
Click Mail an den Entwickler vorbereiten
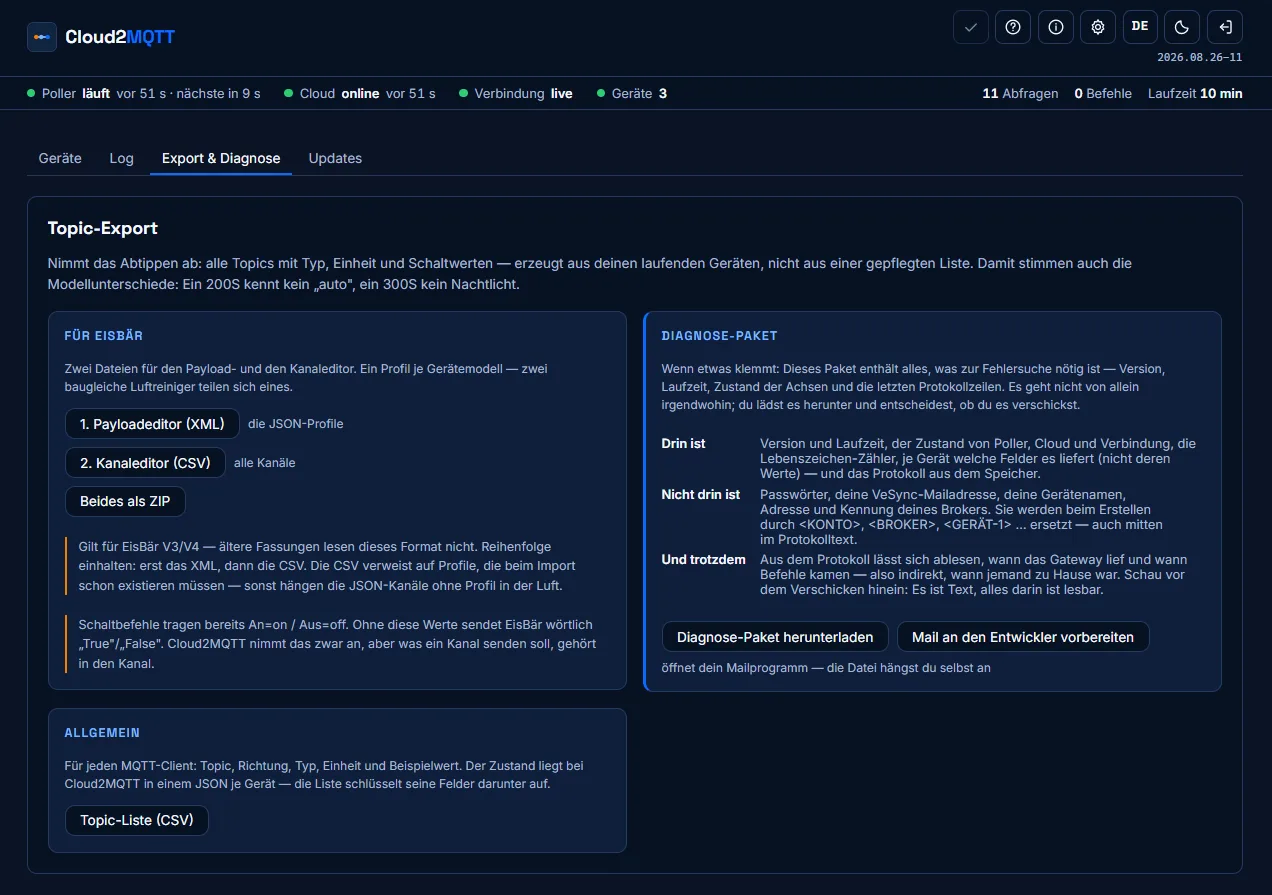(x=1023, y=637)
